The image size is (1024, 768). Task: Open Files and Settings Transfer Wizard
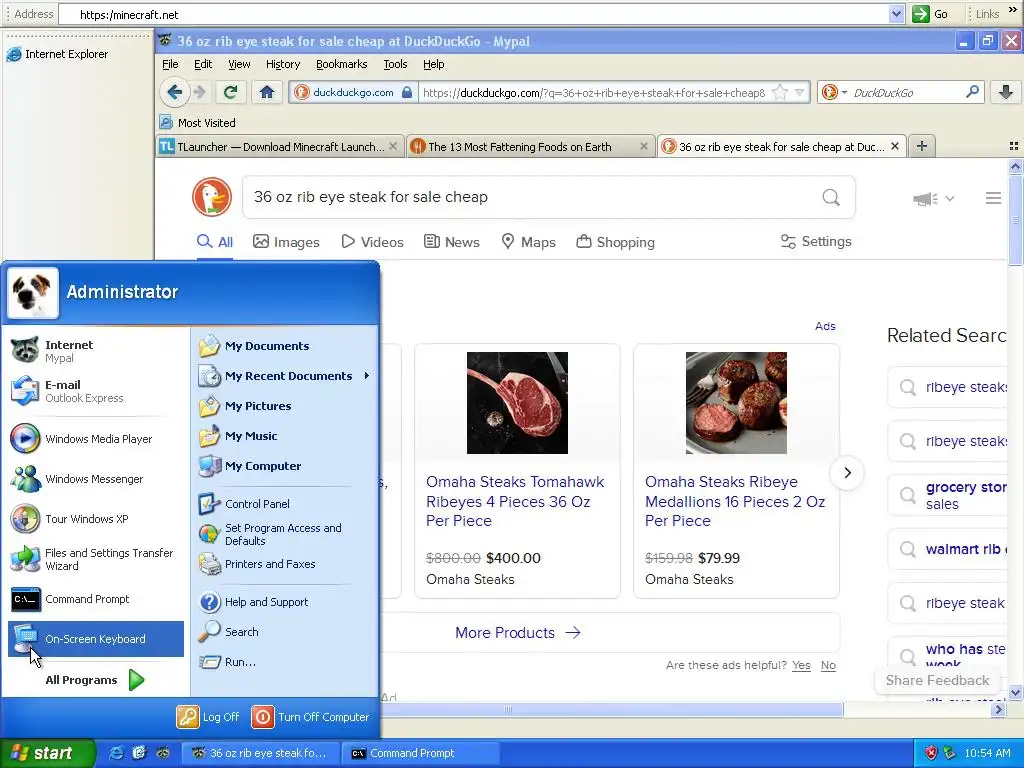pos(95,559)
